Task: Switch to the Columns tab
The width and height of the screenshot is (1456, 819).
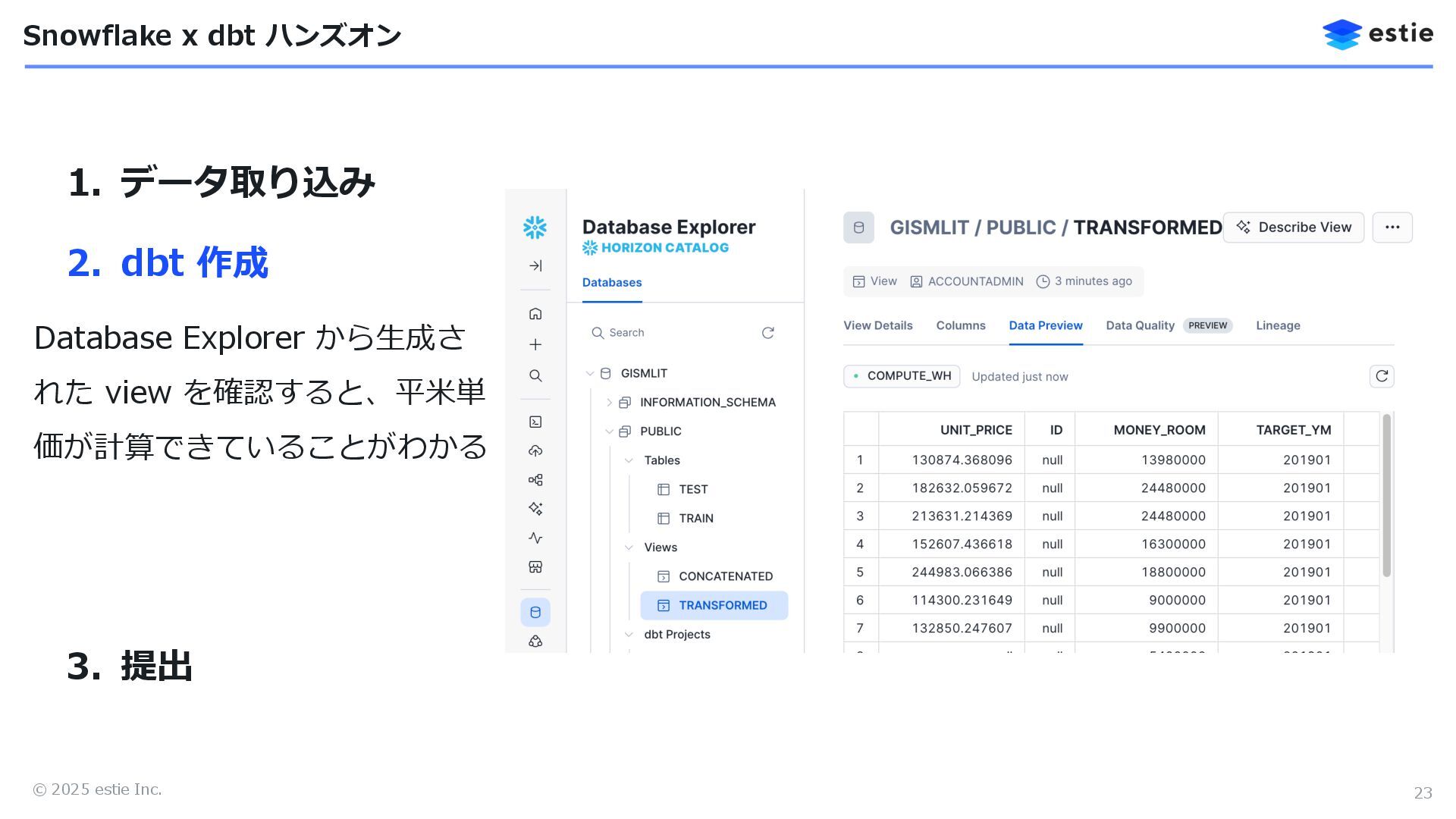Action: (960, 325)
